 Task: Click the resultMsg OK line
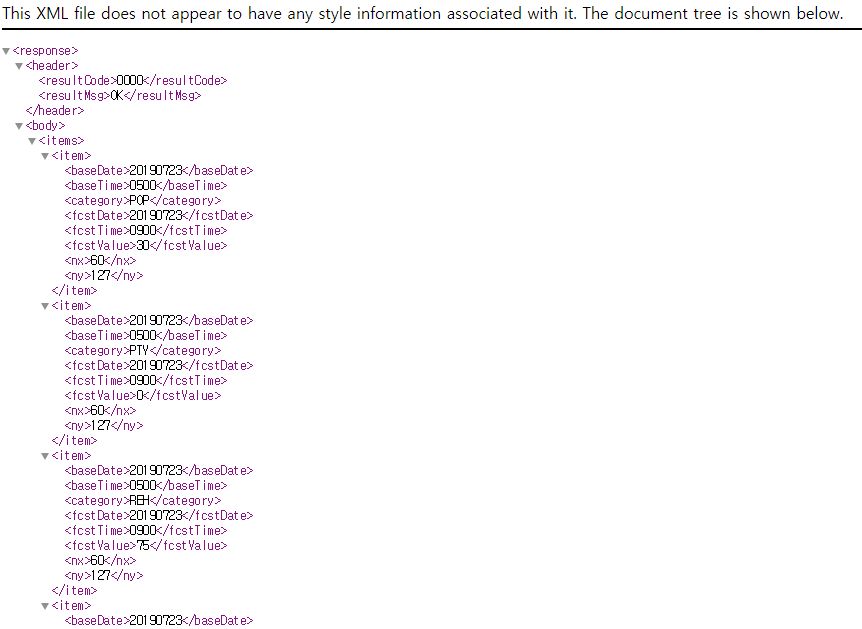[x=120, y=96]
